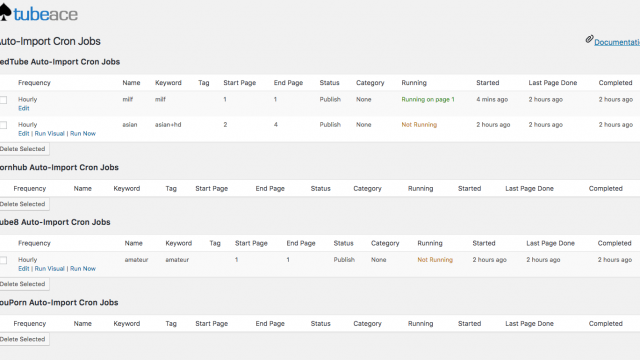640x360 pixels.
Task: Click the End Page value 4 in asian row
Action: click(276, 124)
